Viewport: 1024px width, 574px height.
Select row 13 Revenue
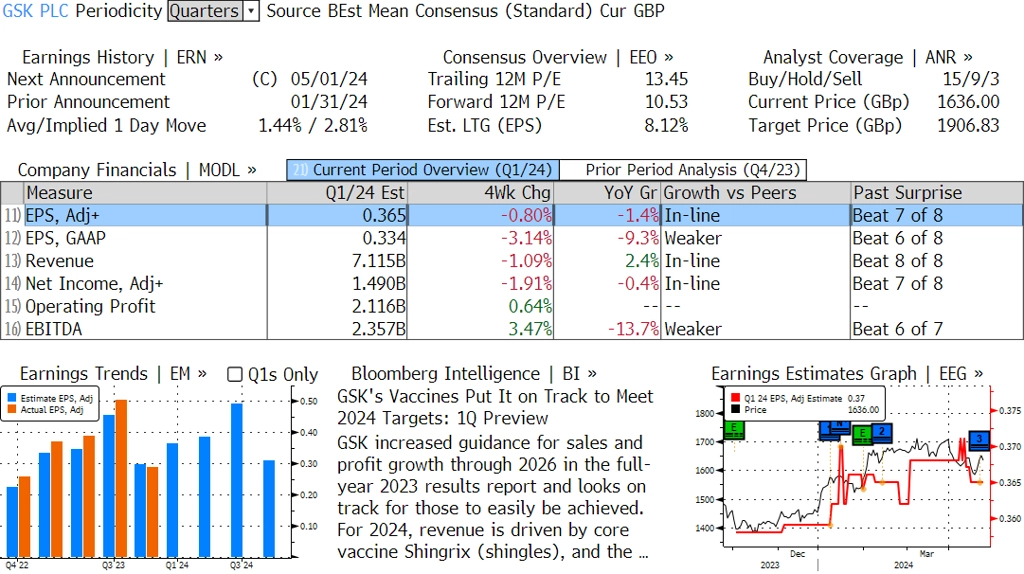(x=512, y=261)
